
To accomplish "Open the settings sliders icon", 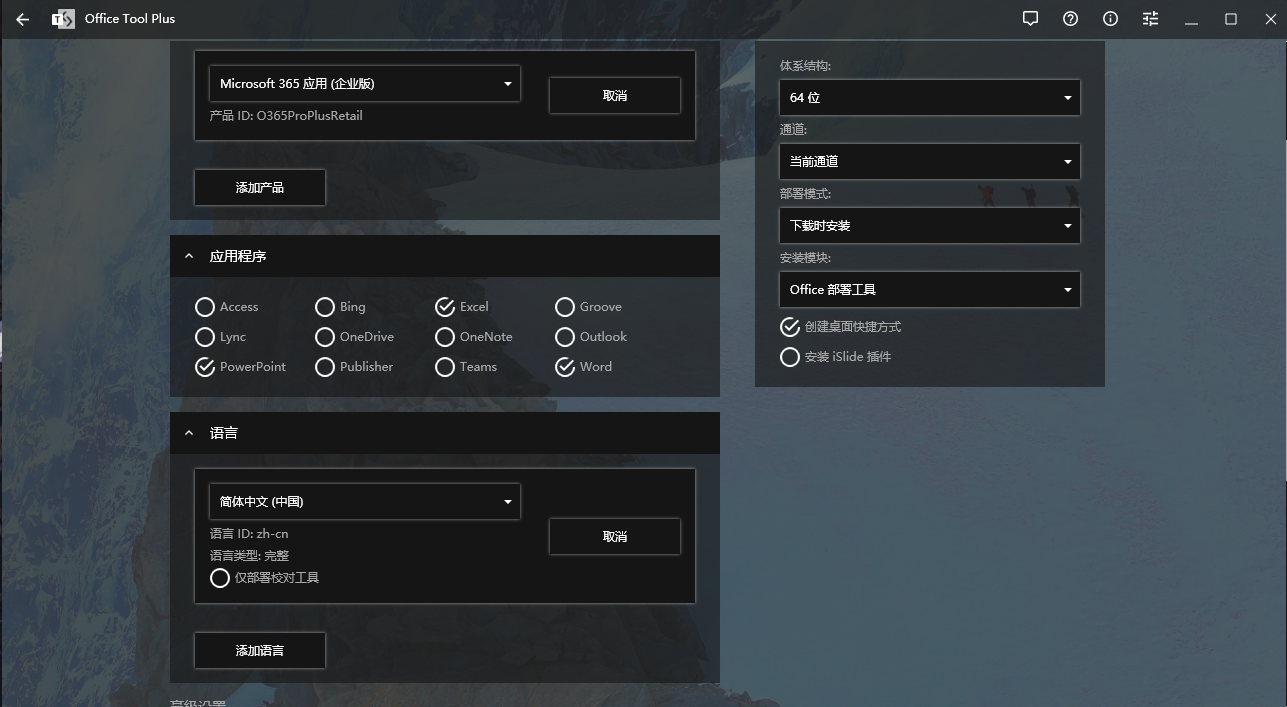I will pyautogui.click(x=1150, y=19).
